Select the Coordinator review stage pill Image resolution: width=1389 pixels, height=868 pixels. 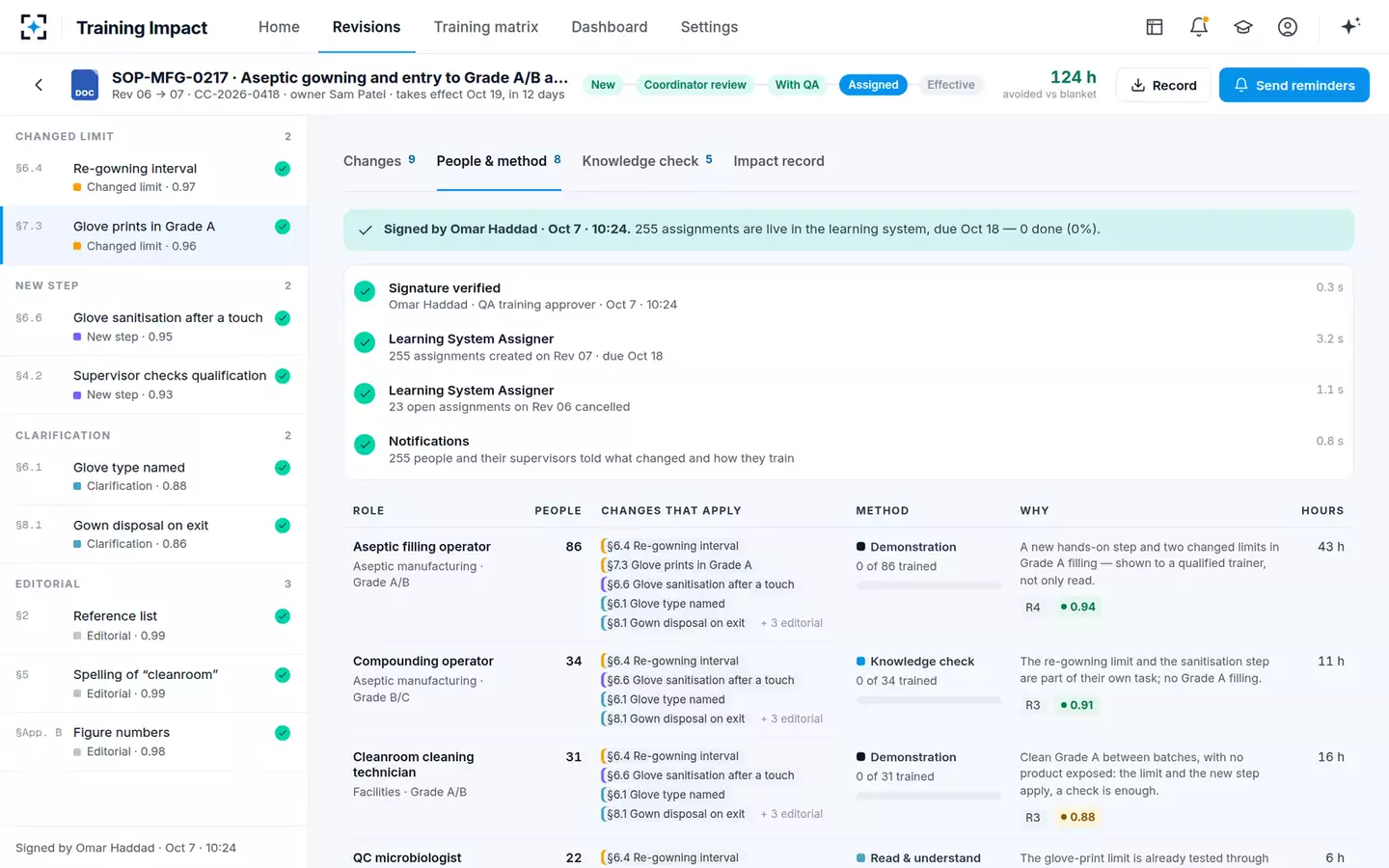tap(695, 85)
